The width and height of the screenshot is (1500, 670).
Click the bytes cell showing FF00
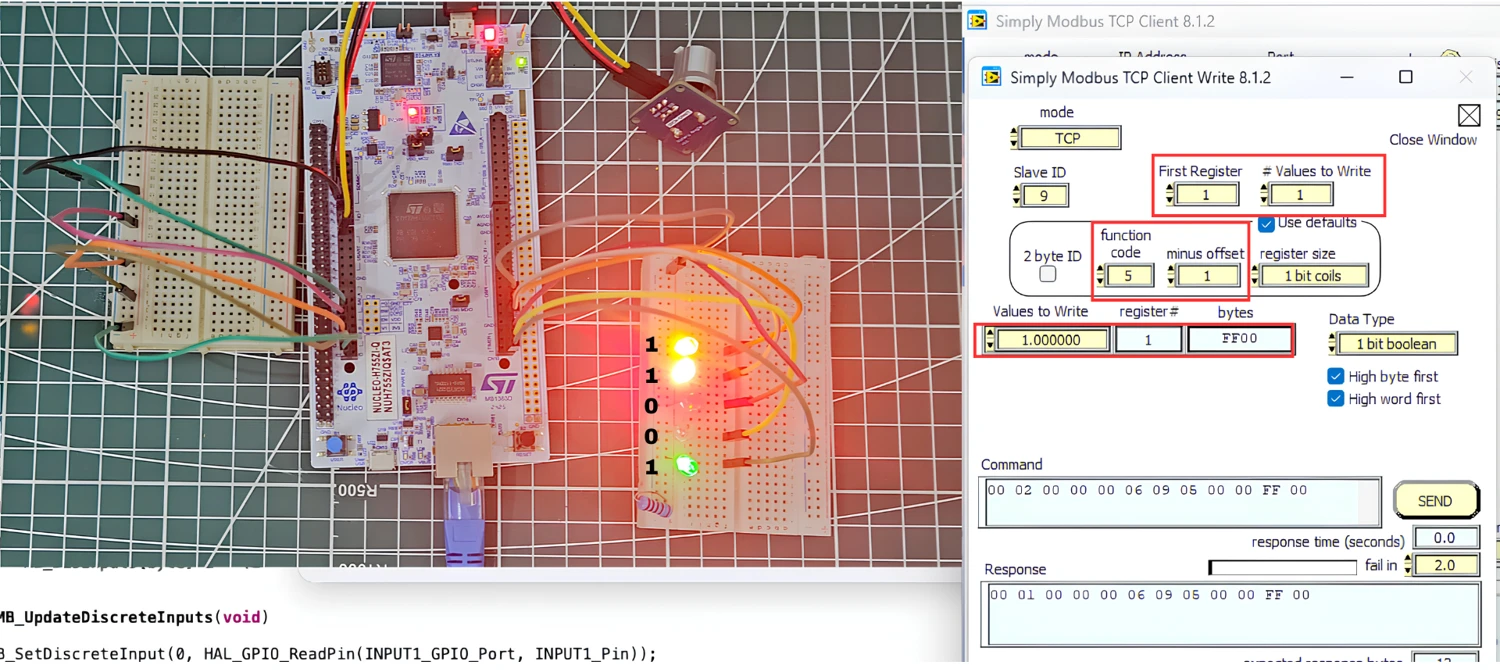pyautogui.click(x=1239, y=339)
